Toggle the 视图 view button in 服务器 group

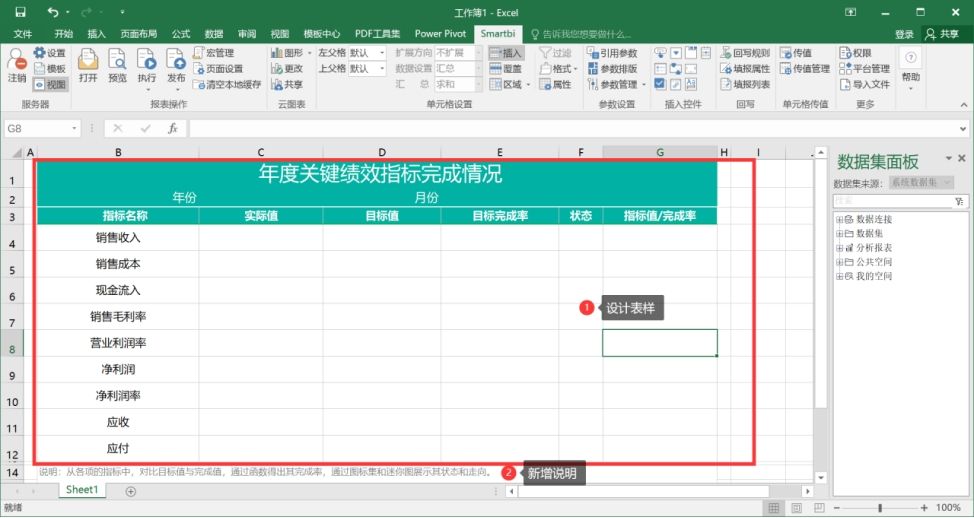coord(50,84)
